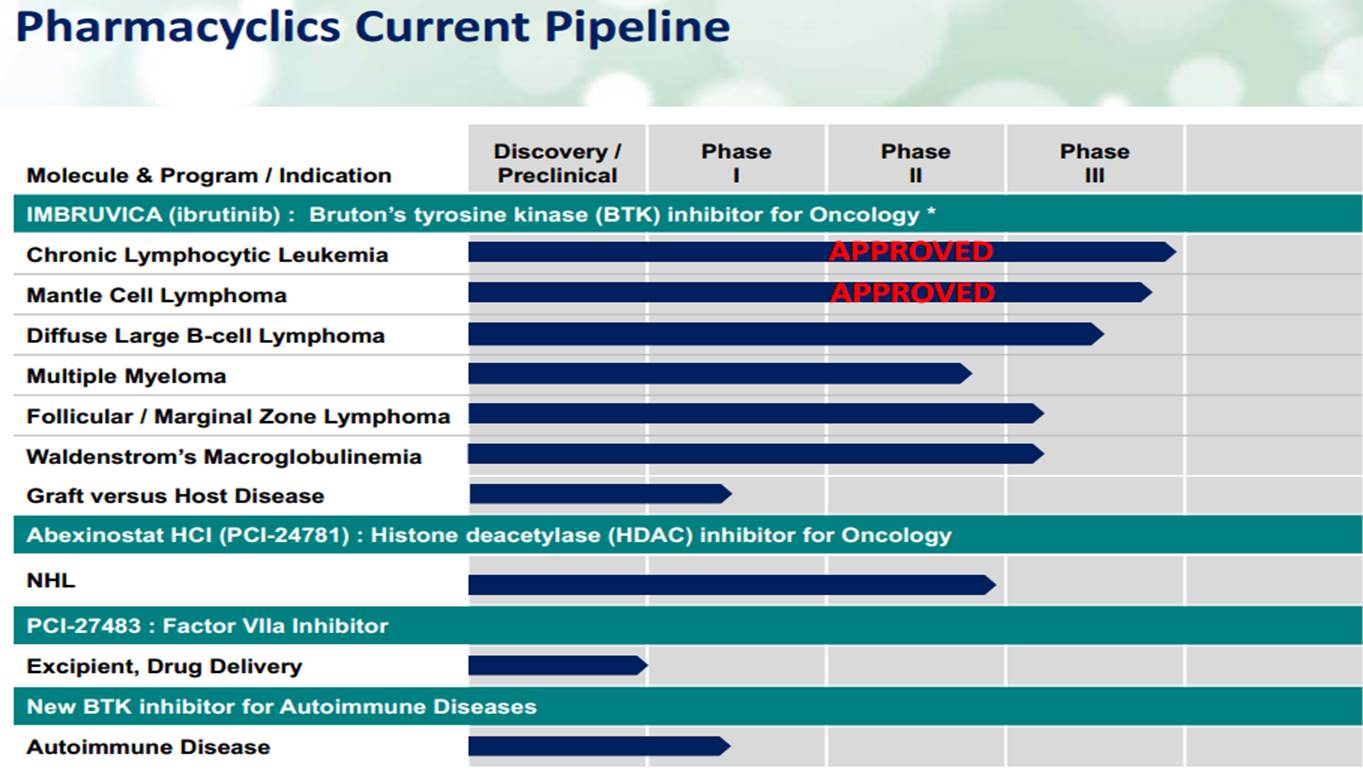Click the Phase III column header
The height and width of the screenshot is (771, 1363).
1094,163
